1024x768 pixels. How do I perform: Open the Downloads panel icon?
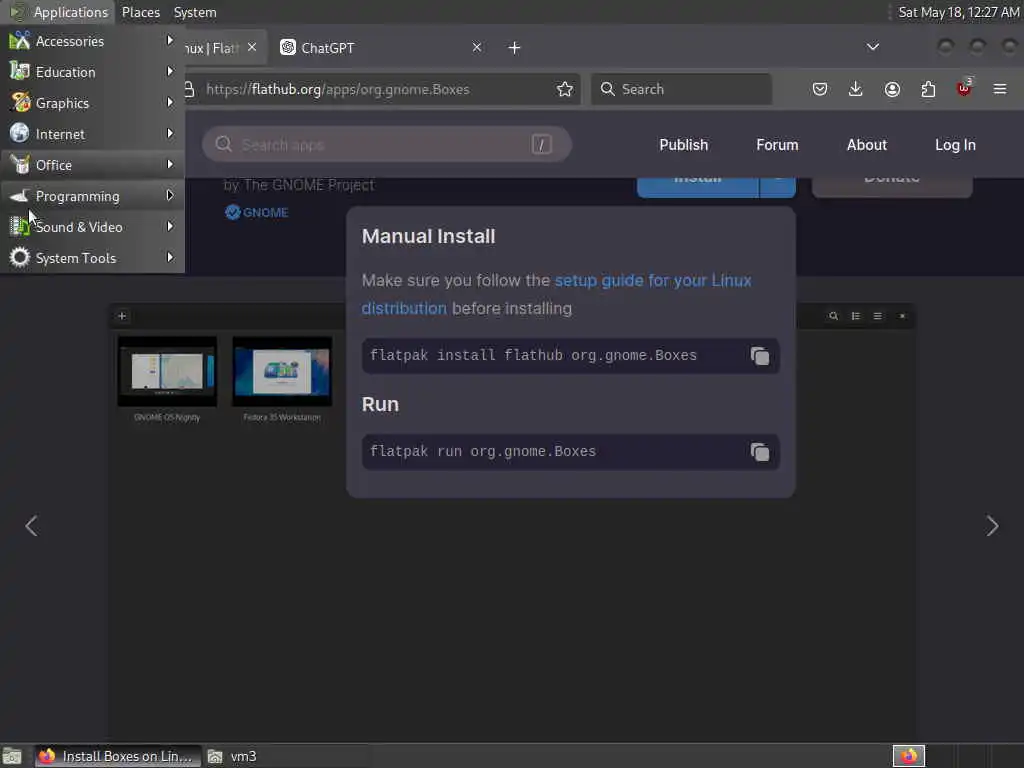[x=856, y=89]
